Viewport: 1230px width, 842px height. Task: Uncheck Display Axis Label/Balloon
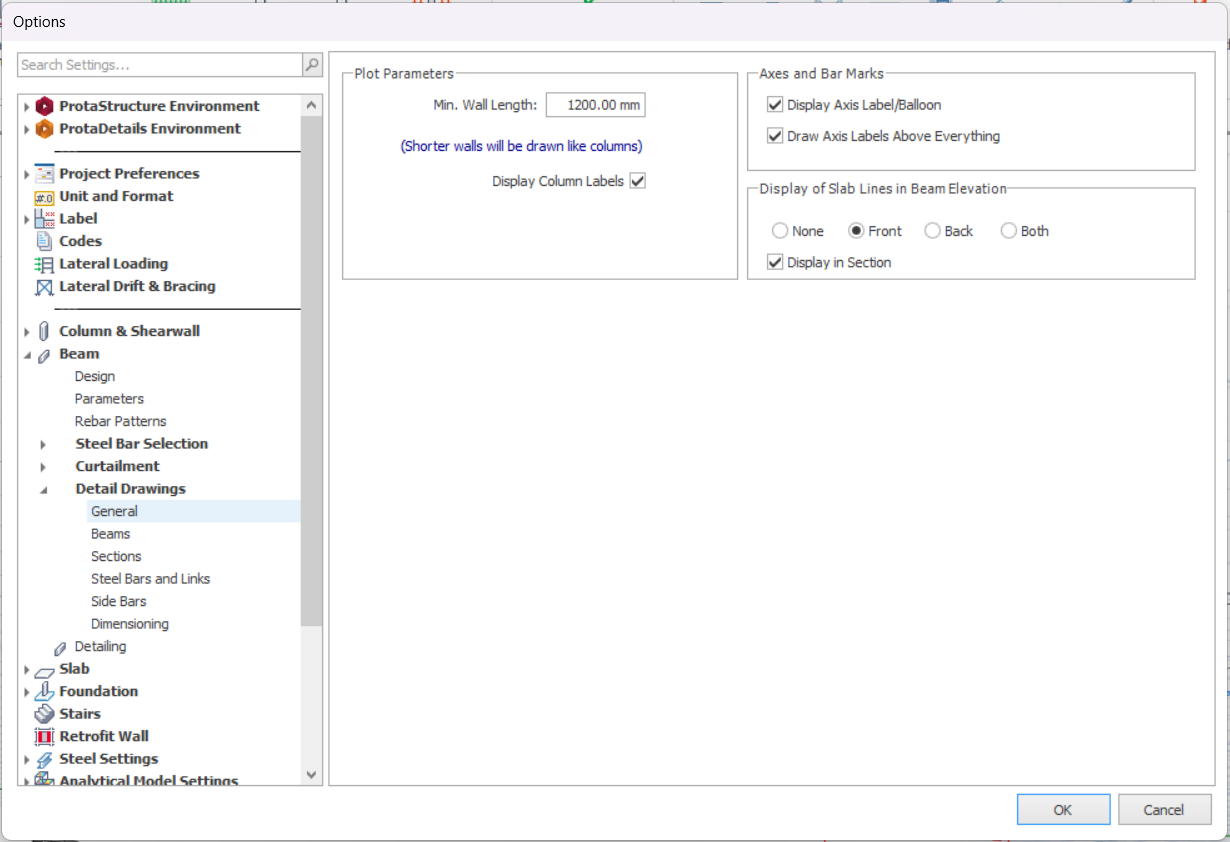775,104
